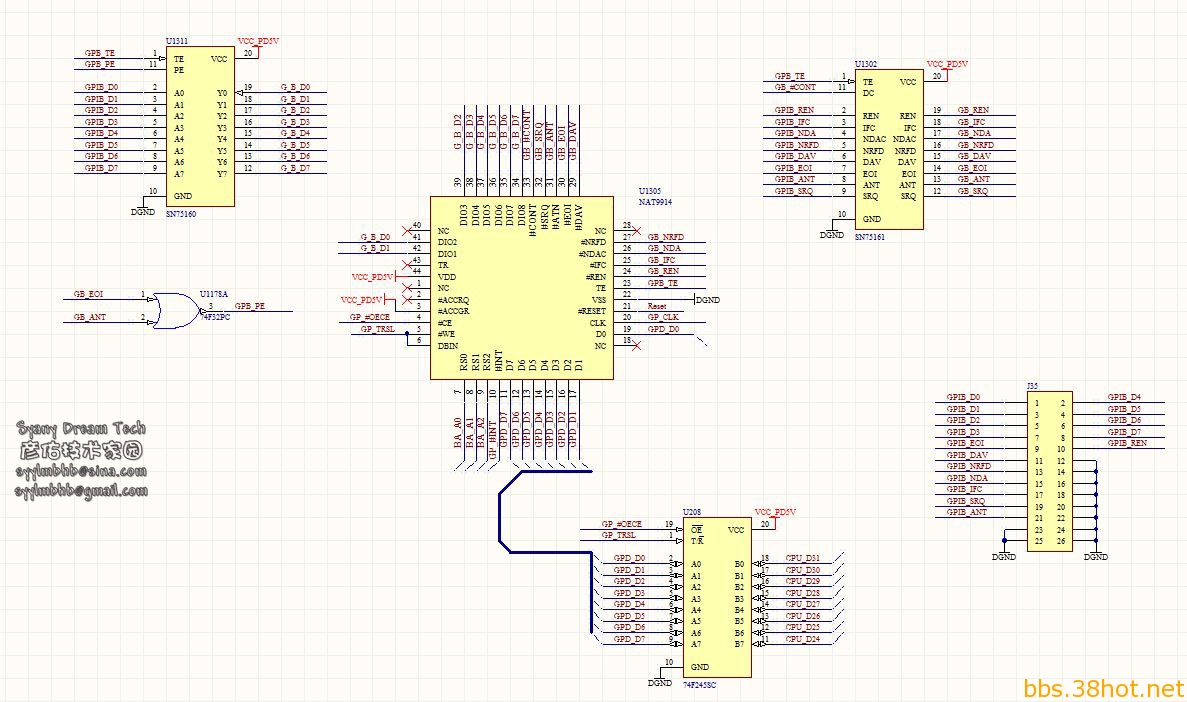Click the GPIB_REN label on J35 connector
1187x702 pixels.
[1127, 443]
